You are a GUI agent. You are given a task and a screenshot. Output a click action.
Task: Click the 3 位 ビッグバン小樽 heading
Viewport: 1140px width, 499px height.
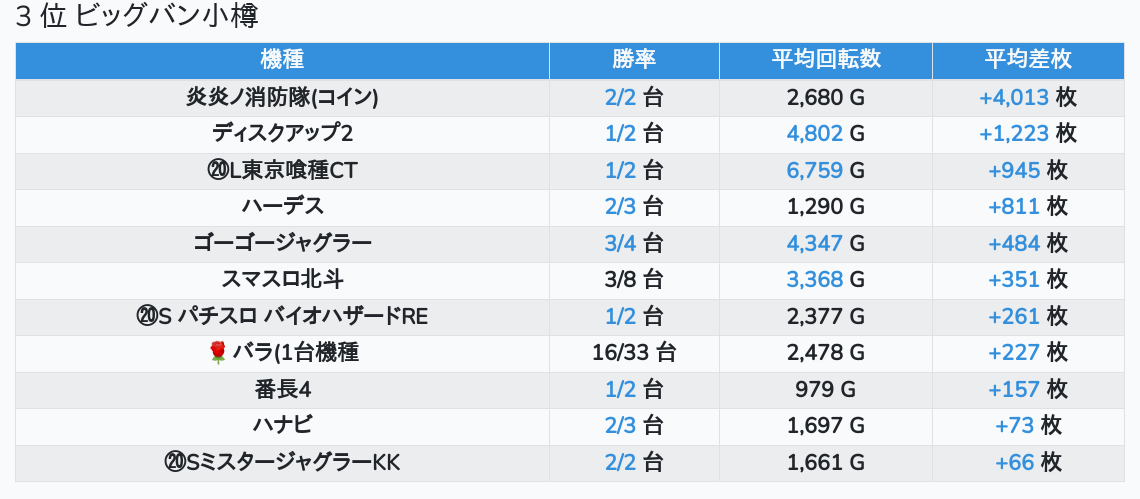coord(137,17)
